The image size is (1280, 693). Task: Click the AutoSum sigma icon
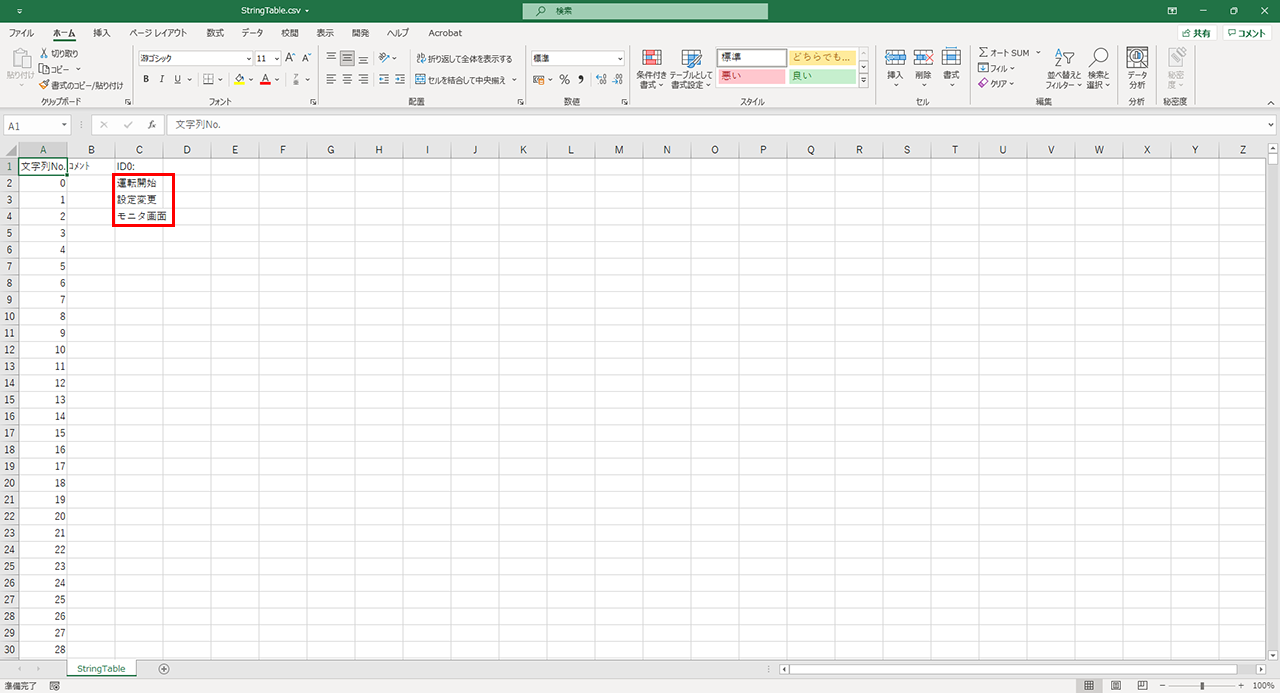tap(984, 53)
